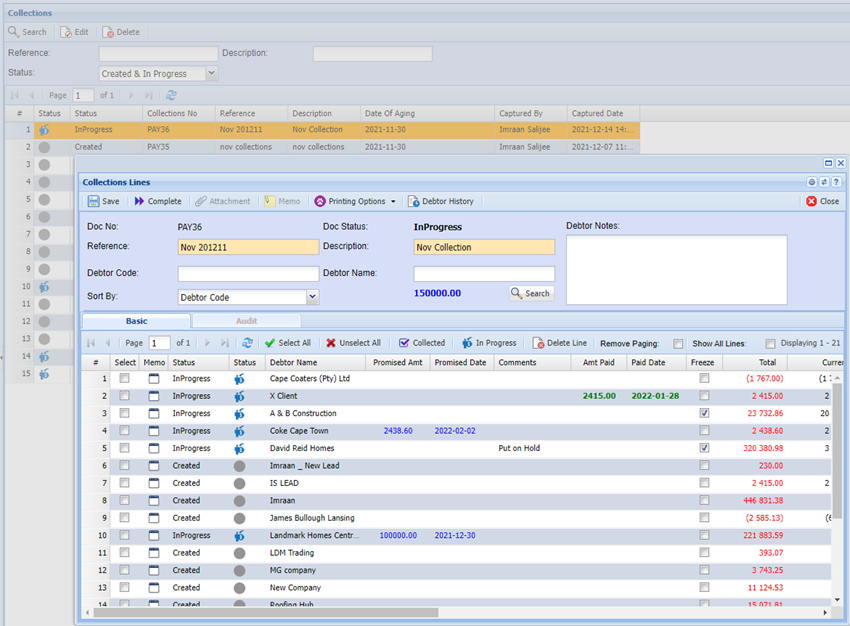850x626 pixels.
Task: Tick select checkbox for X Client row
Action: coord(124,396)
